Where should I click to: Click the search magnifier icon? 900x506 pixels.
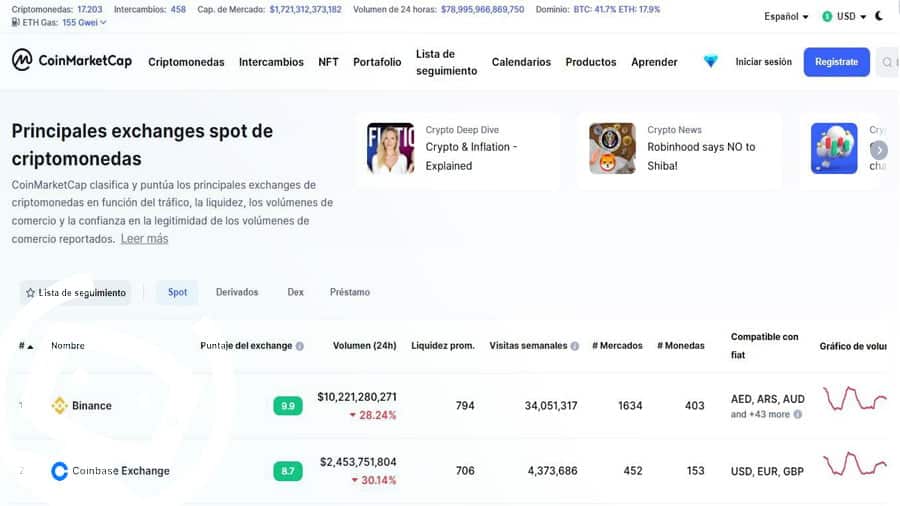click(887, 62)
